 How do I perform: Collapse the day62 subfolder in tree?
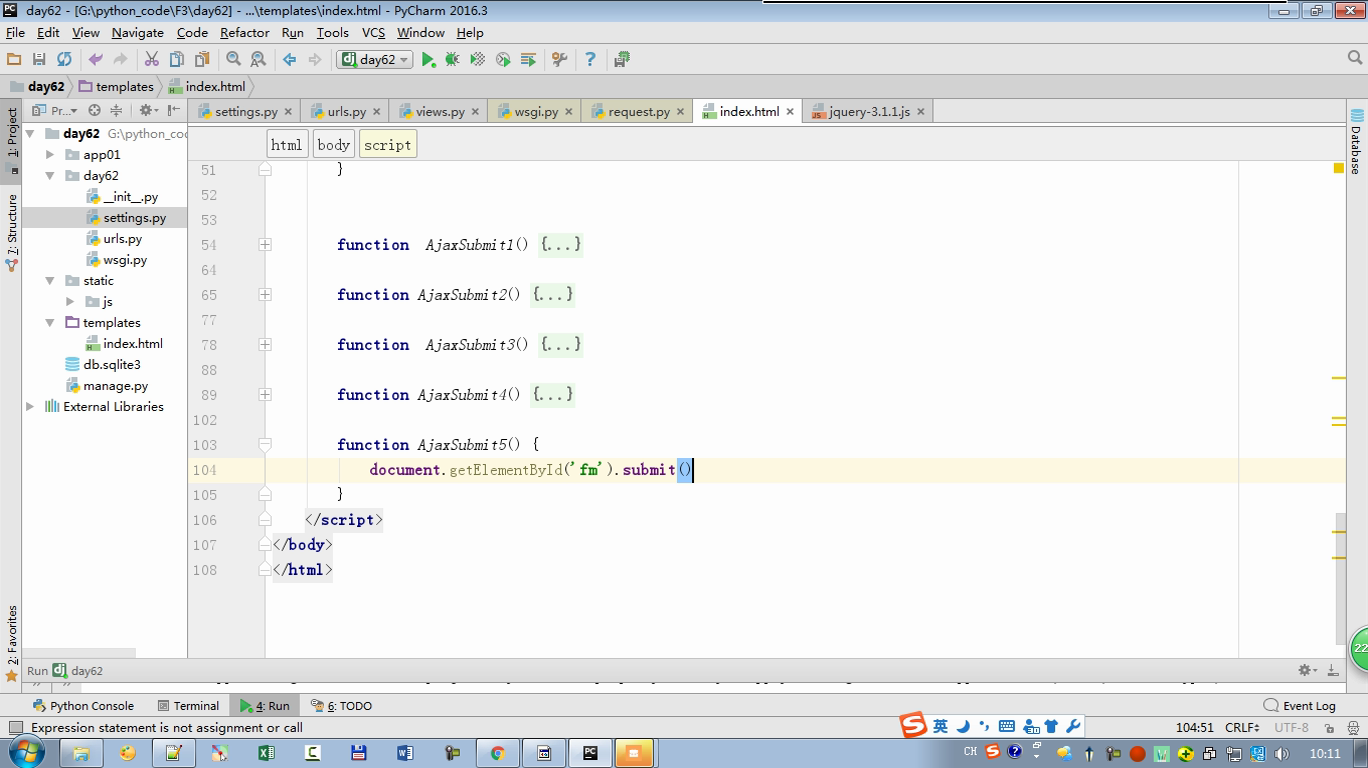click(50, 176)
